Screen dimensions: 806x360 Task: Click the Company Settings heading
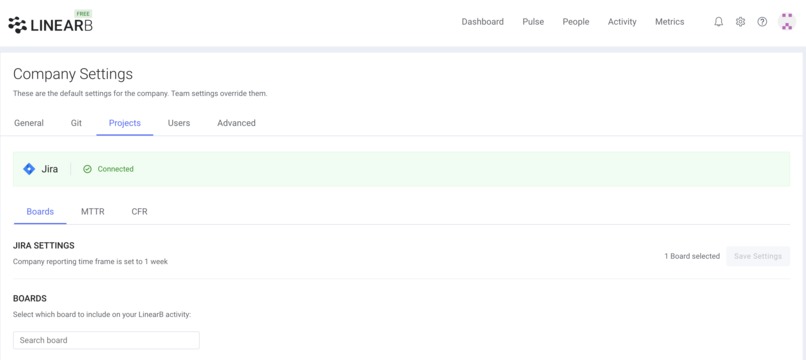click(x=72, y=74)
